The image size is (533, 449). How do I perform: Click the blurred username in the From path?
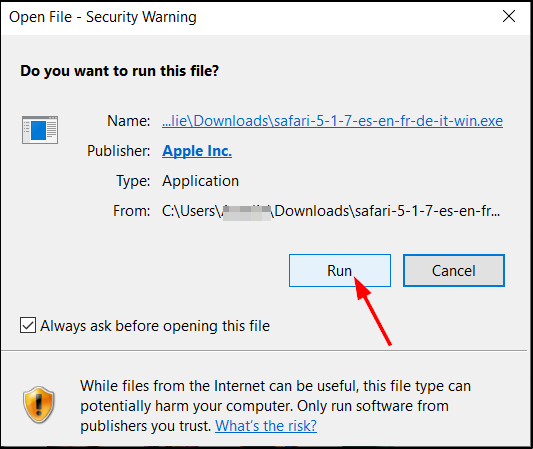coord(247,213)
